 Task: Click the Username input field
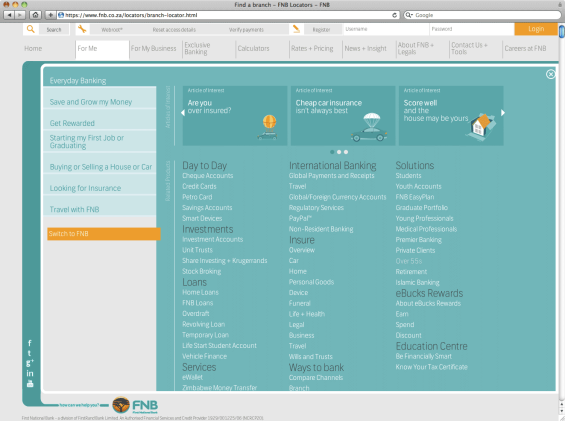click(386, 29)
